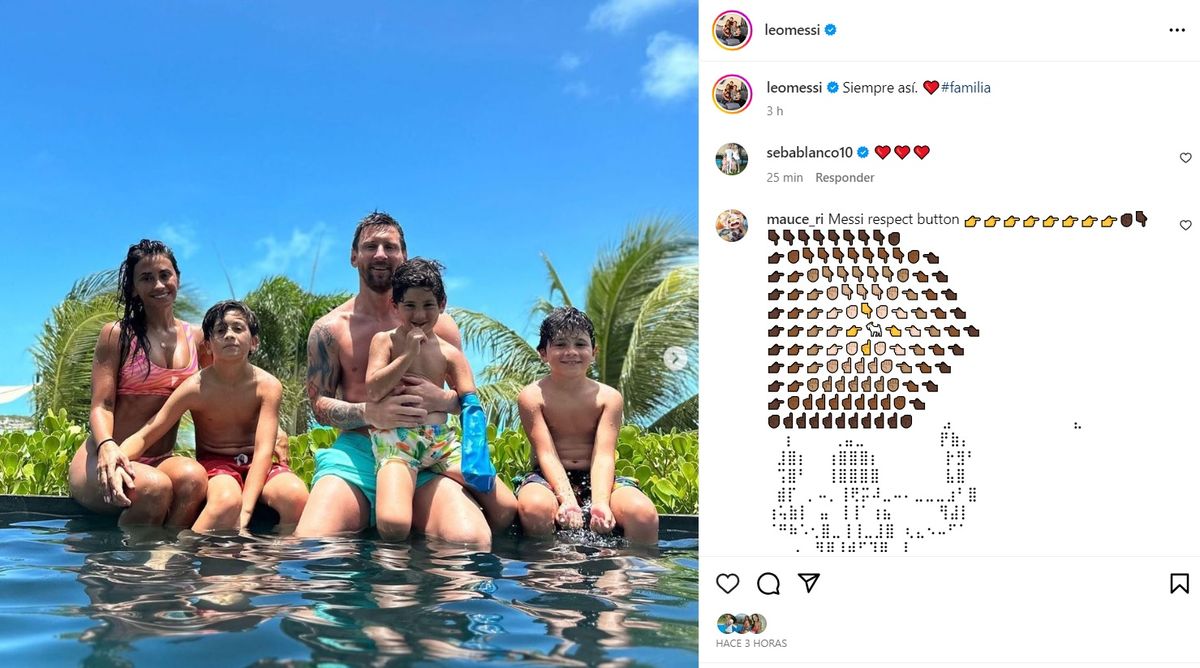Viewport: 1200px width, 668px height.
Task: Open the leomessi username in the header
Action: click(x=793, y=30)
